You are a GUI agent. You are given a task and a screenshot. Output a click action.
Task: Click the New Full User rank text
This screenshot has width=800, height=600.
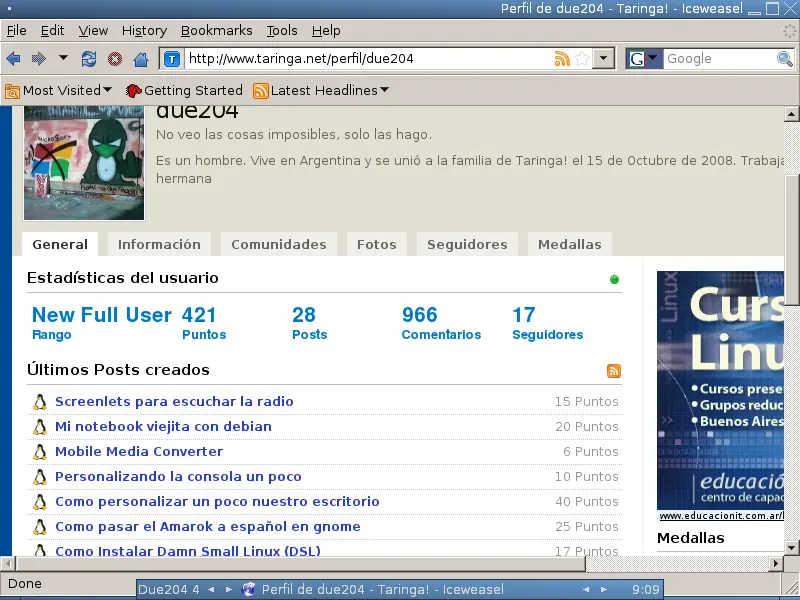[x=102, y=315]
